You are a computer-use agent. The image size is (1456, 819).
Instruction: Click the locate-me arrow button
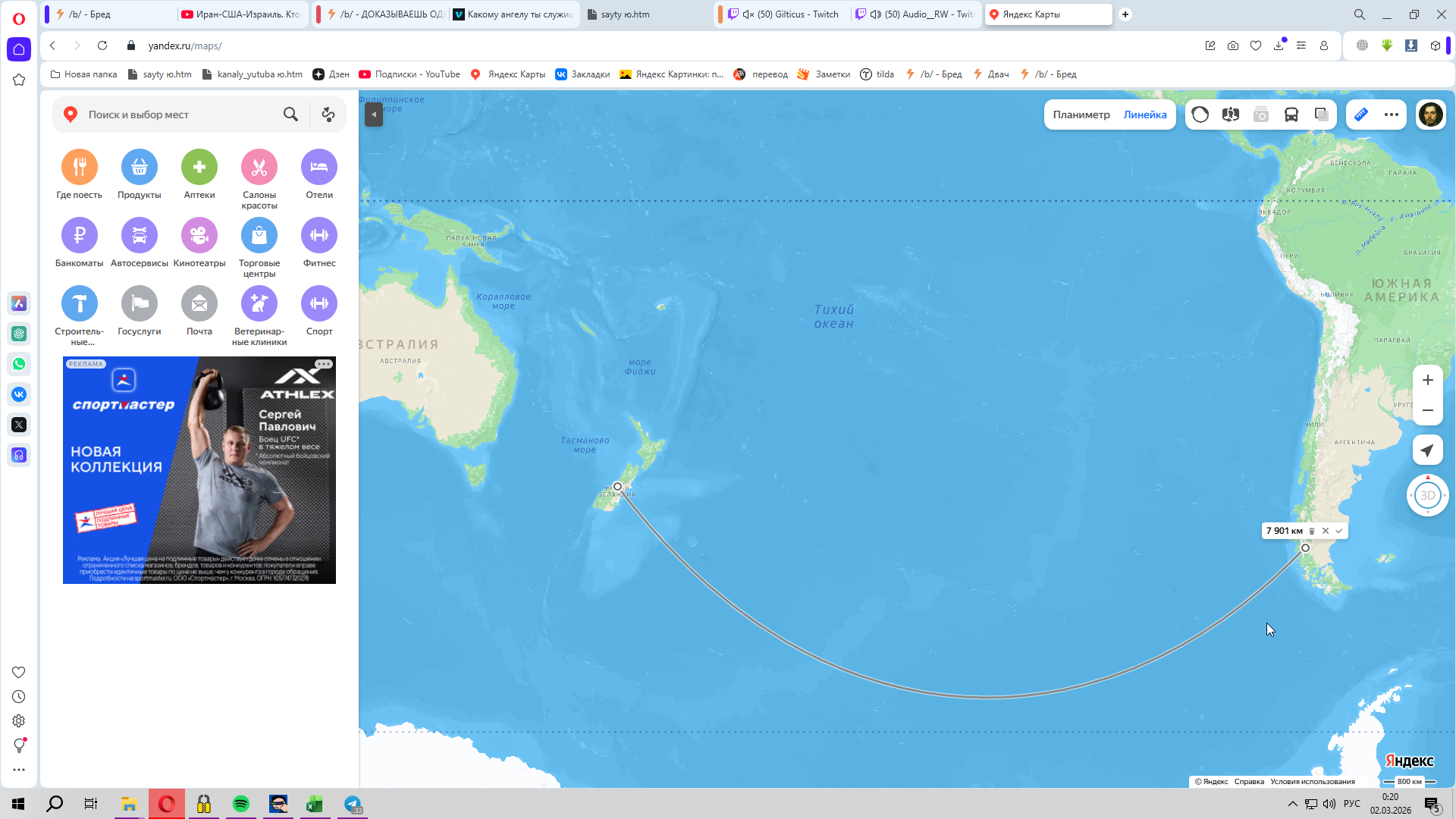pyautogui.click(x=1427, y=450)
